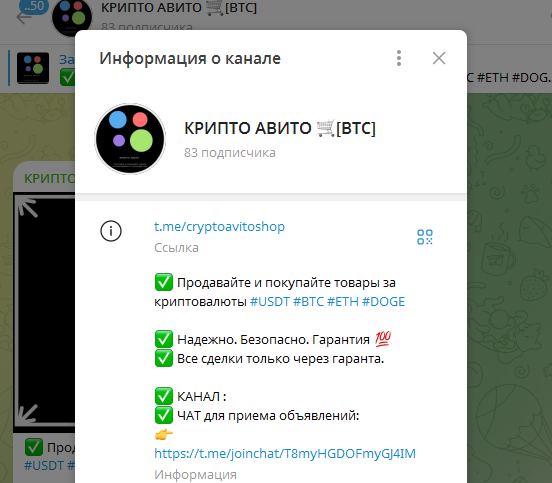
Task: Click the pinned message thumbnail in the background chat
Action: [33, 68]
